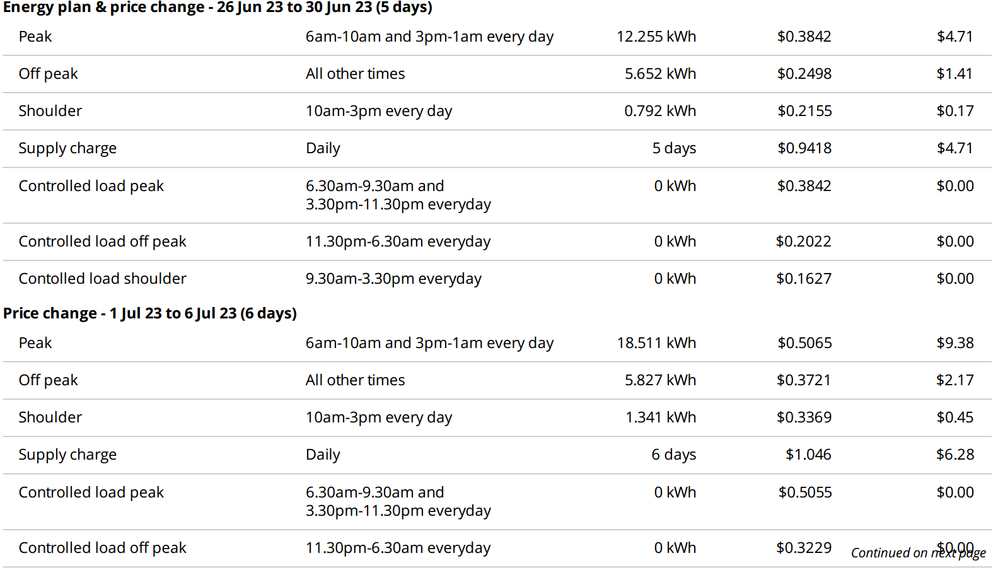This screenshot has height=570, width=998.
Task: Click the '5 days' supply charge quantity
Action: click(x=674, y=148)
